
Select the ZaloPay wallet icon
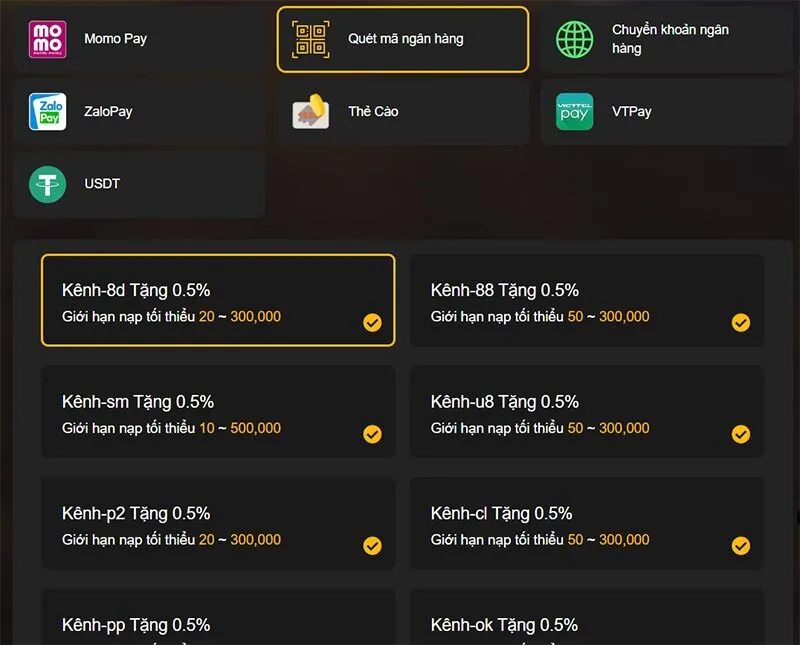46,111
